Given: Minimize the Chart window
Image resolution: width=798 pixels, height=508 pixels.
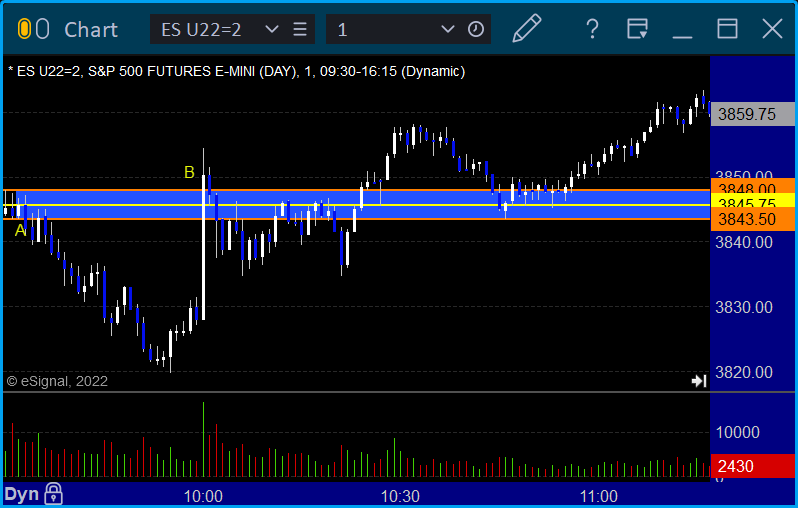Looking at the screenshot, I should 682,36.
